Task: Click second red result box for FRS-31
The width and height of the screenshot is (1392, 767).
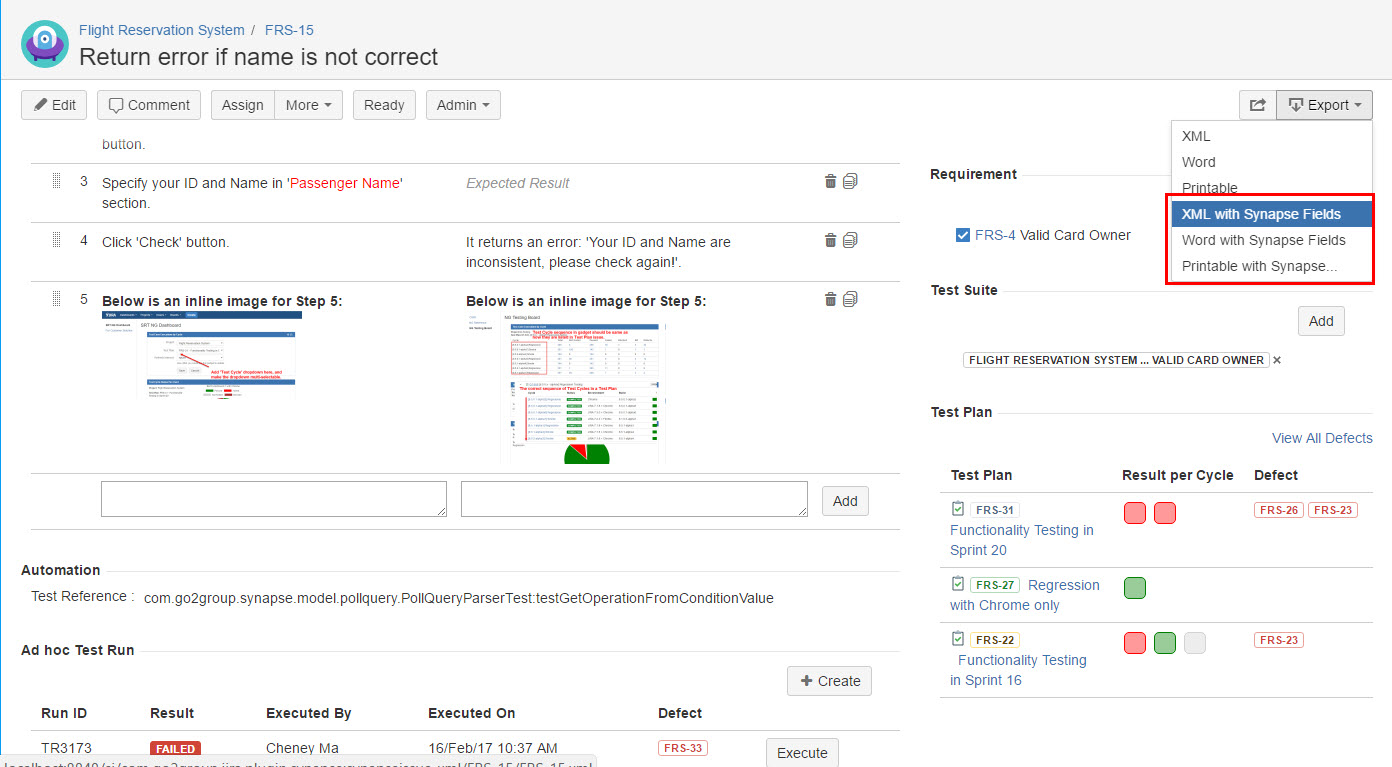Action: [x=1165, y=513]
